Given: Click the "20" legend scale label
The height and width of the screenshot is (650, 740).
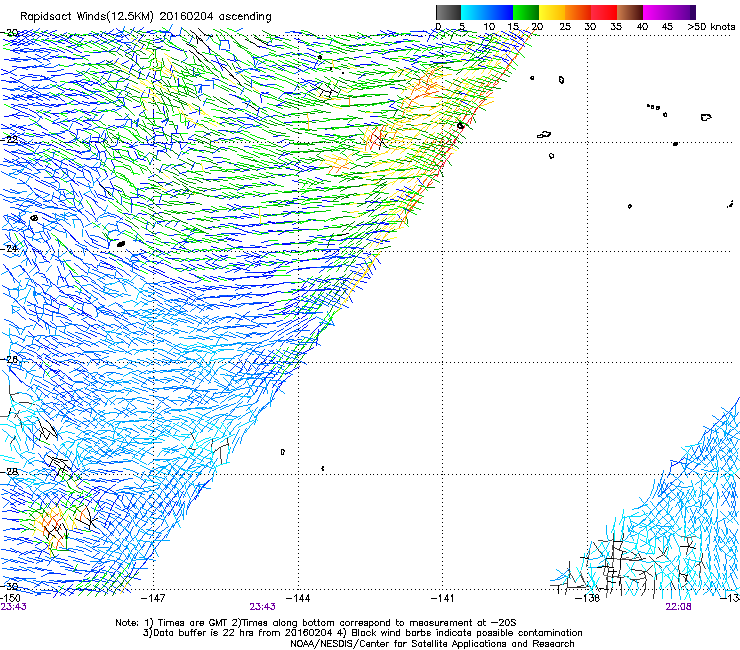Looking at the screenshot, I should pyautogui.click(x=538, y=27).
